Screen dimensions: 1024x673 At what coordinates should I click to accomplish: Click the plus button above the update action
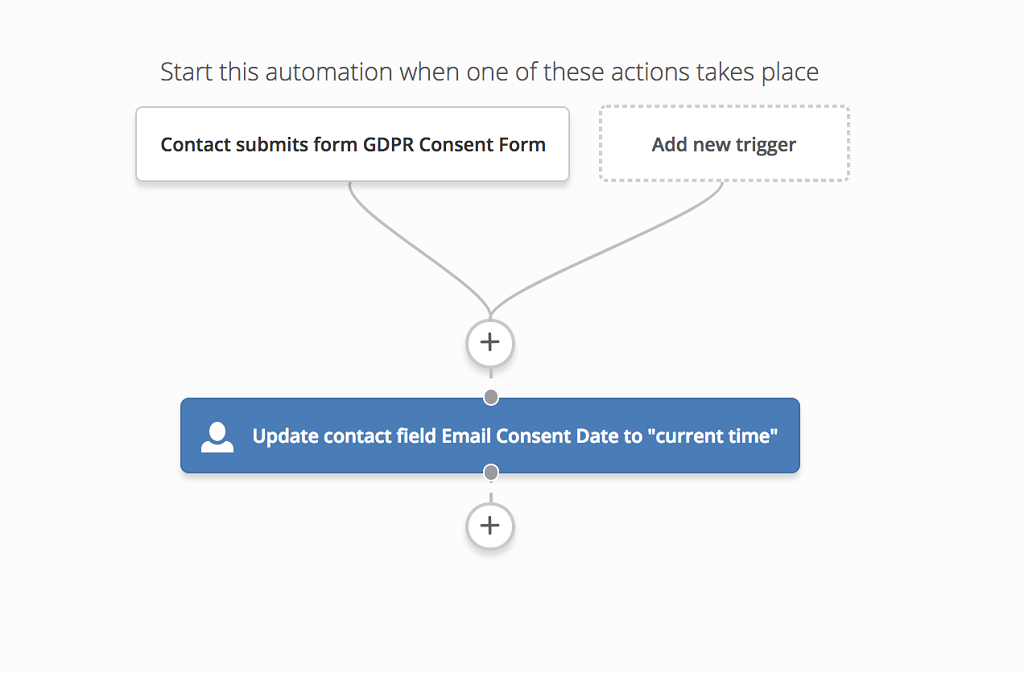[x=490, y=343]
